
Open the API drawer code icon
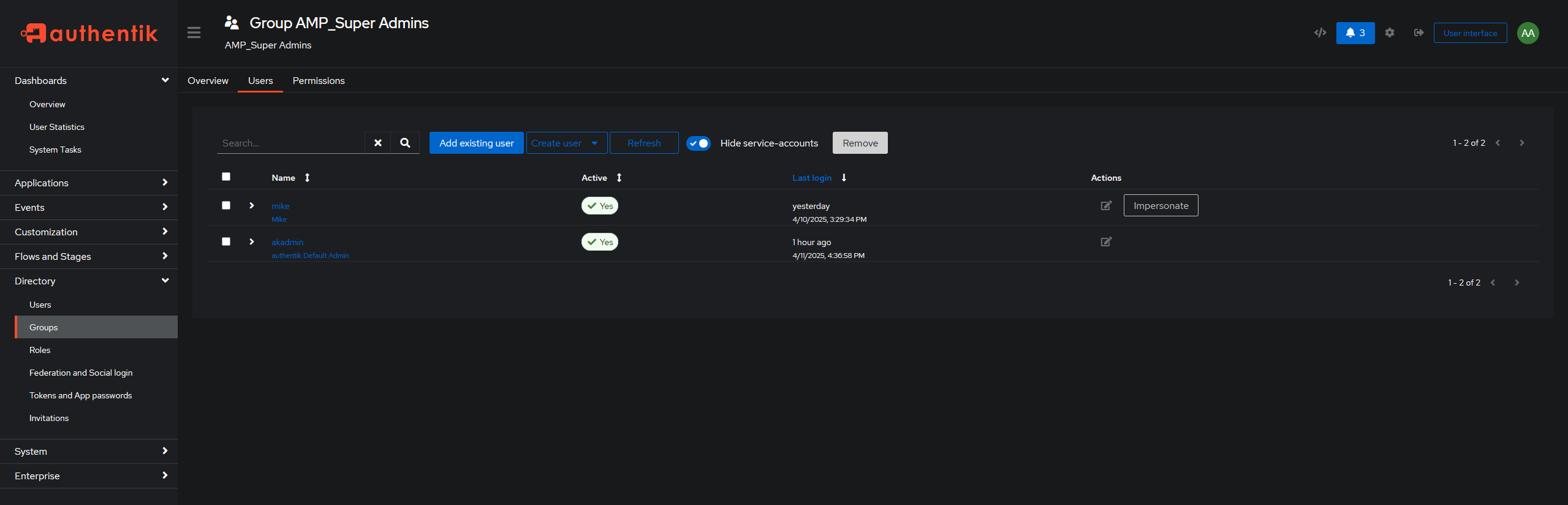tap(1320, 33)
